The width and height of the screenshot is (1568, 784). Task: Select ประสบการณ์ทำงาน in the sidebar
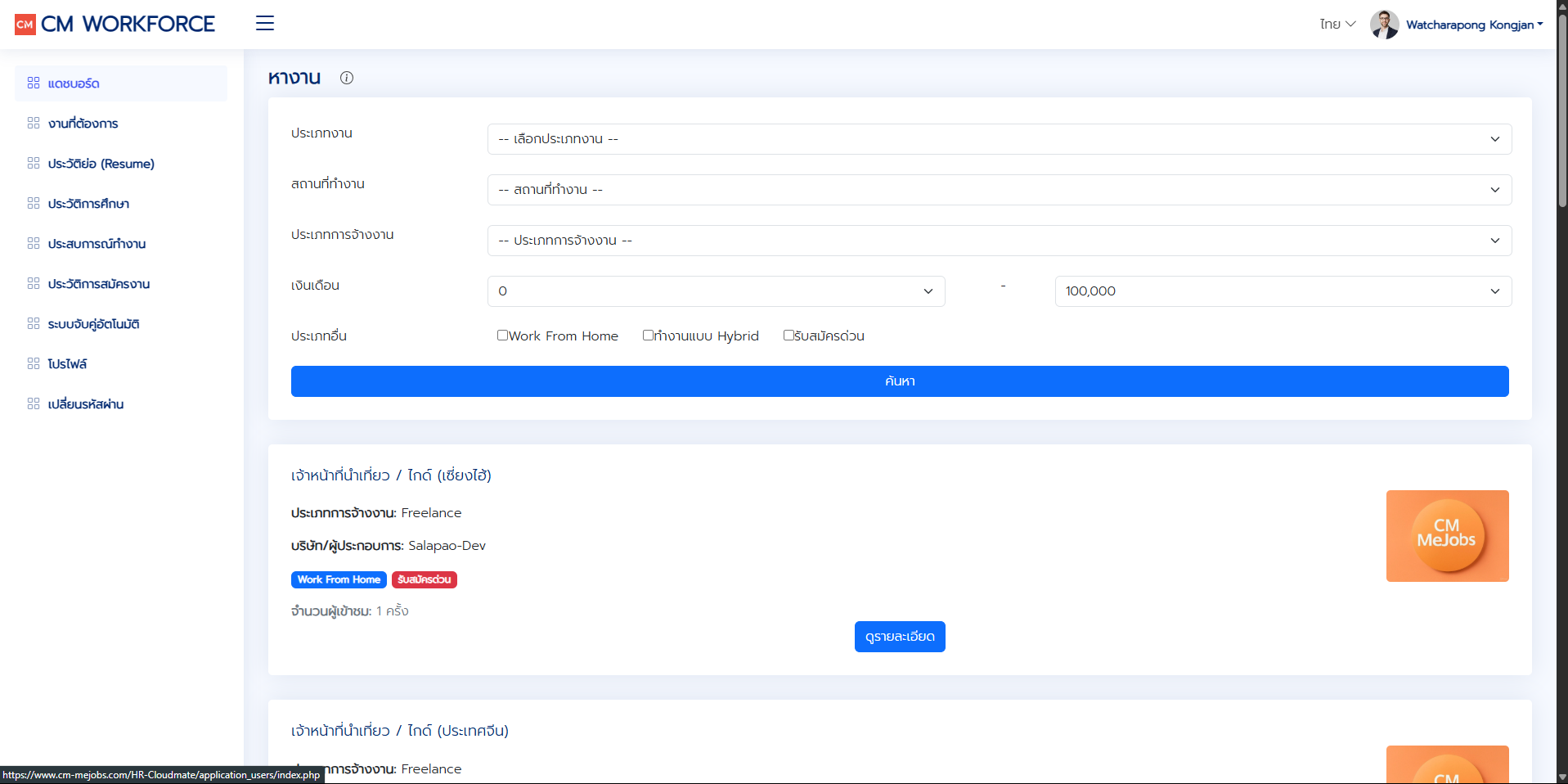(x=121, y=244)
